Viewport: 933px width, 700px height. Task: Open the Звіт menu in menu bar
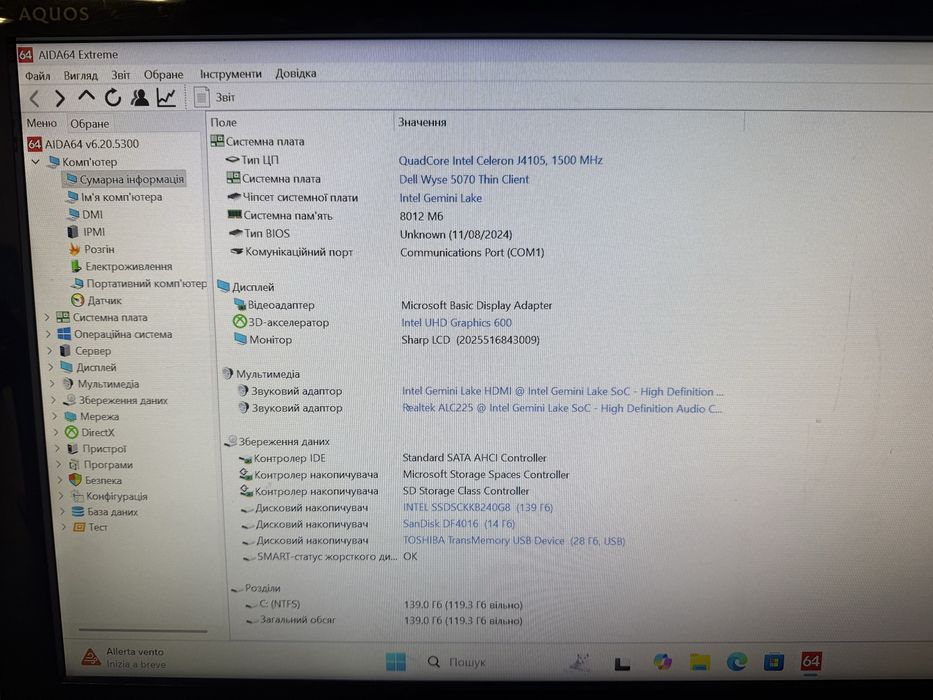pyautogui.click(x=121, y=75)
